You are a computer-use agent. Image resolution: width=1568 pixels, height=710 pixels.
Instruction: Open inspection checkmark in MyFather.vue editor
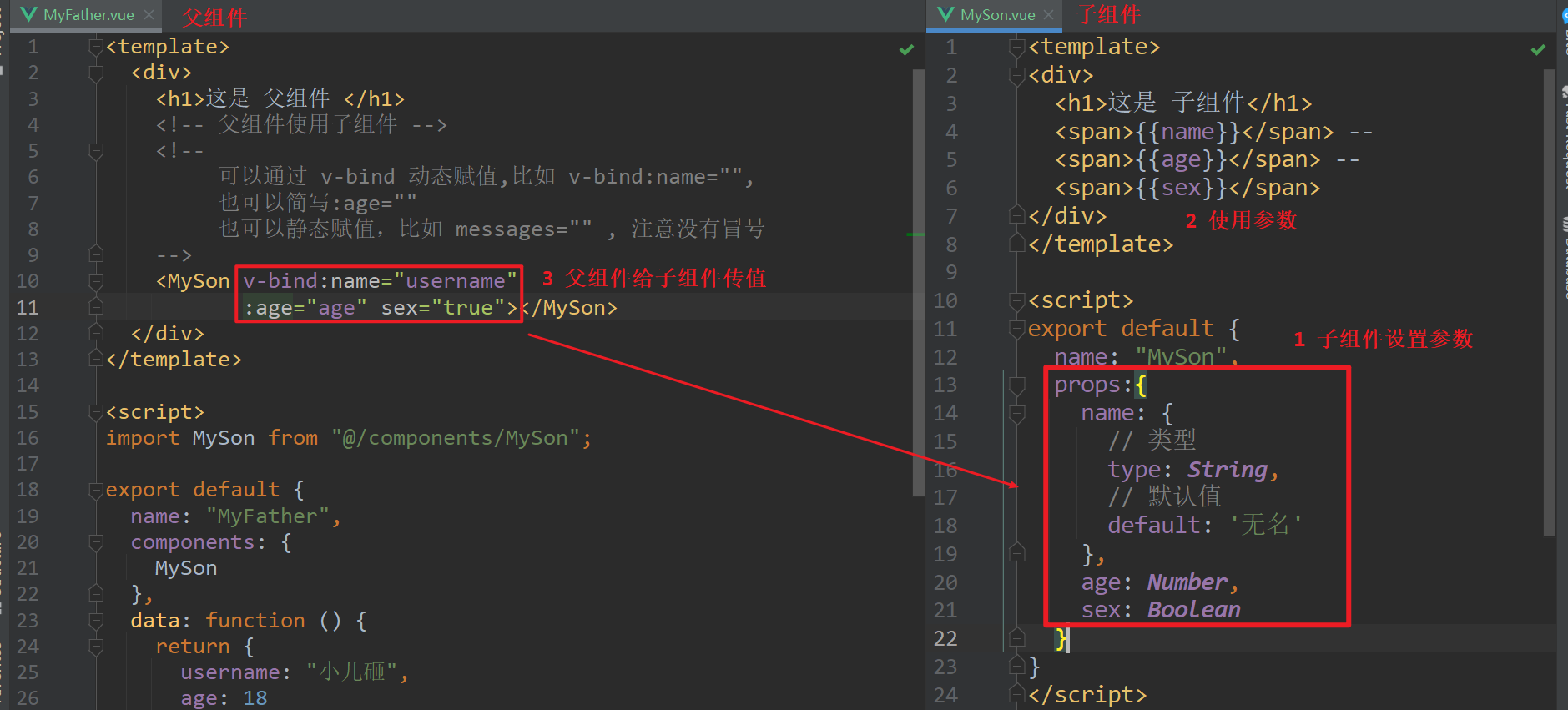click(906, 50)
